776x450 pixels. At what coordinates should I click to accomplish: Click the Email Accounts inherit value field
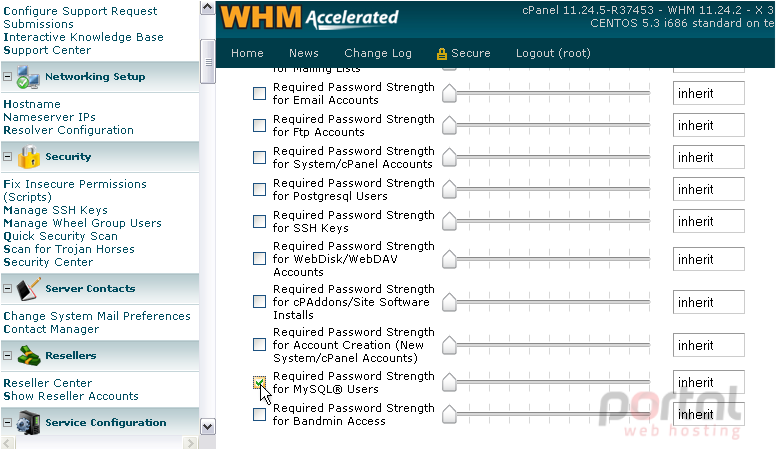pos(709,94)
